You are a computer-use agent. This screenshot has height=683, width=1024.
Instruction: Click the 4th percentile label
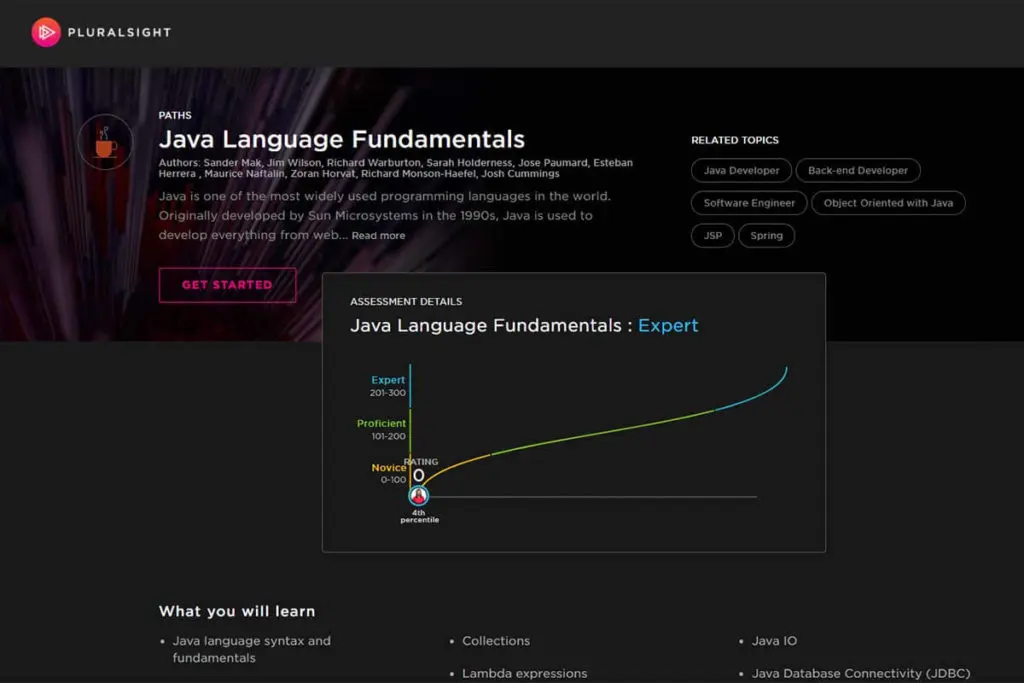click(419, 516)
